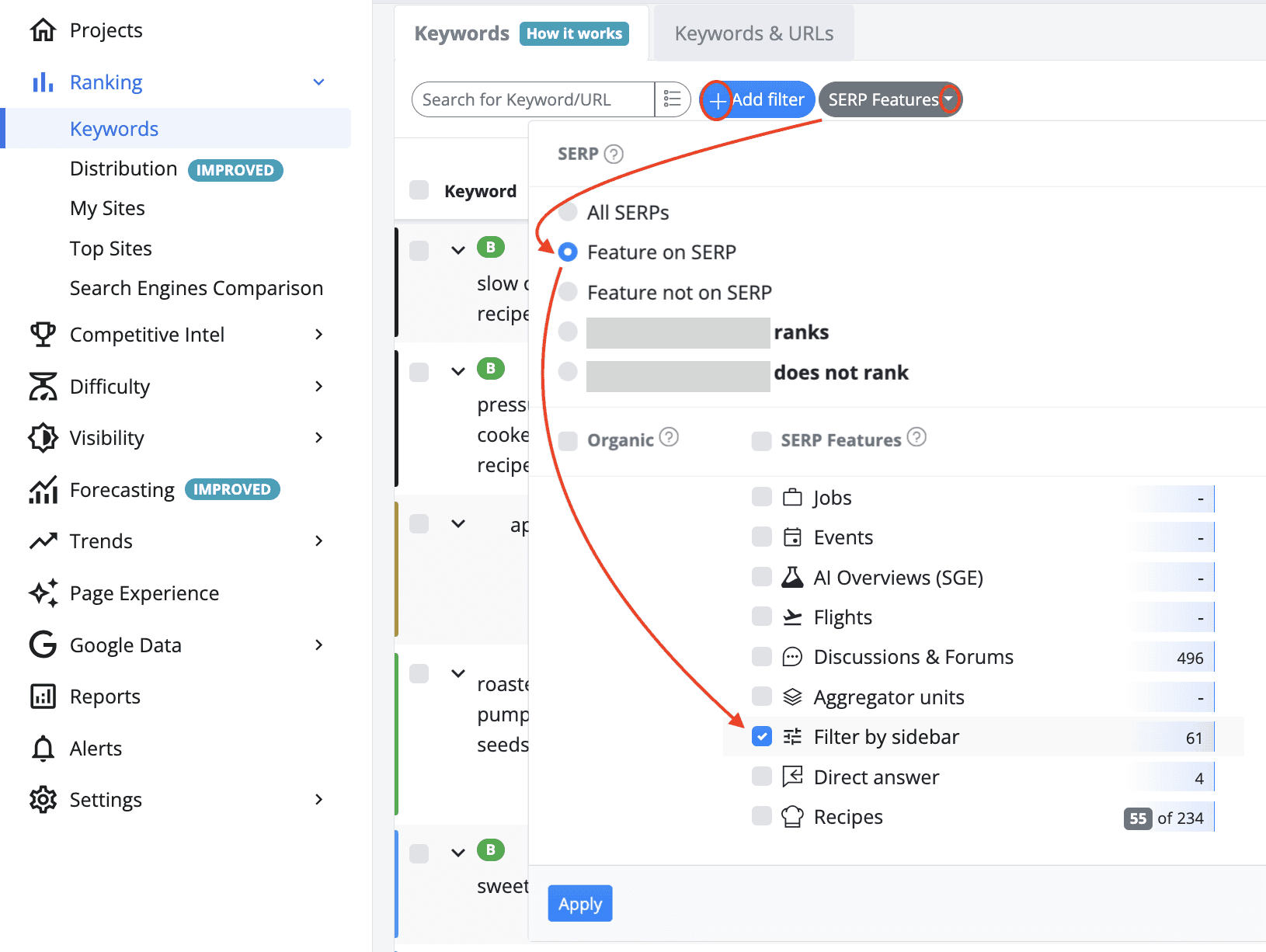Collapse the Ranking section chevron

318,82
